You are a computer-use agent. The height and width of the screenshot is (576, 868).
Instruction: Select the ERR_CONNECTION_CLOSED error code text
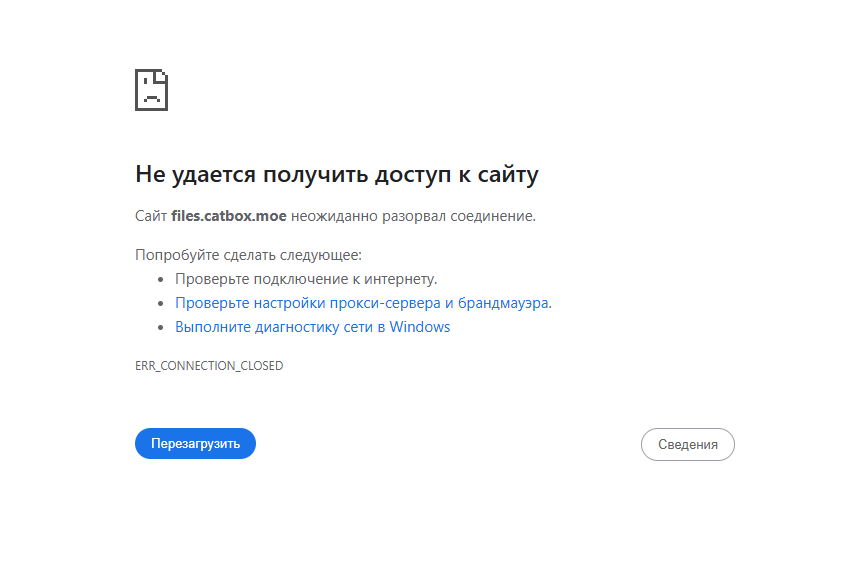pos(209,366)
